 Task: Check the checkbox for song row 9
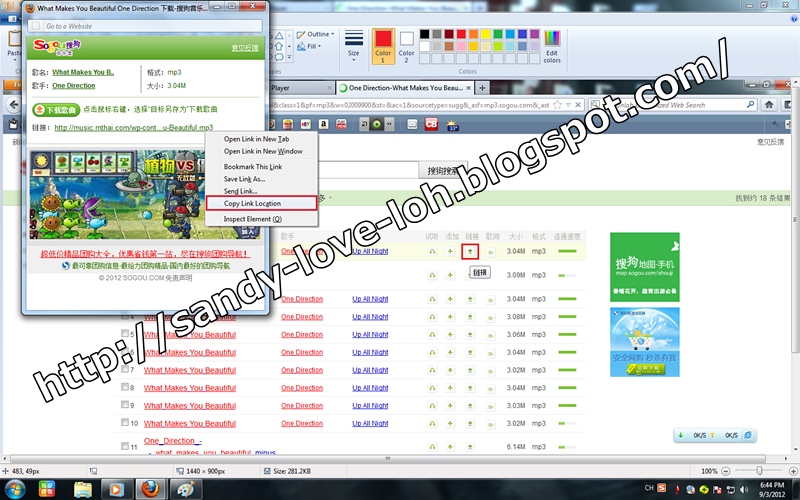coord(124,405)
